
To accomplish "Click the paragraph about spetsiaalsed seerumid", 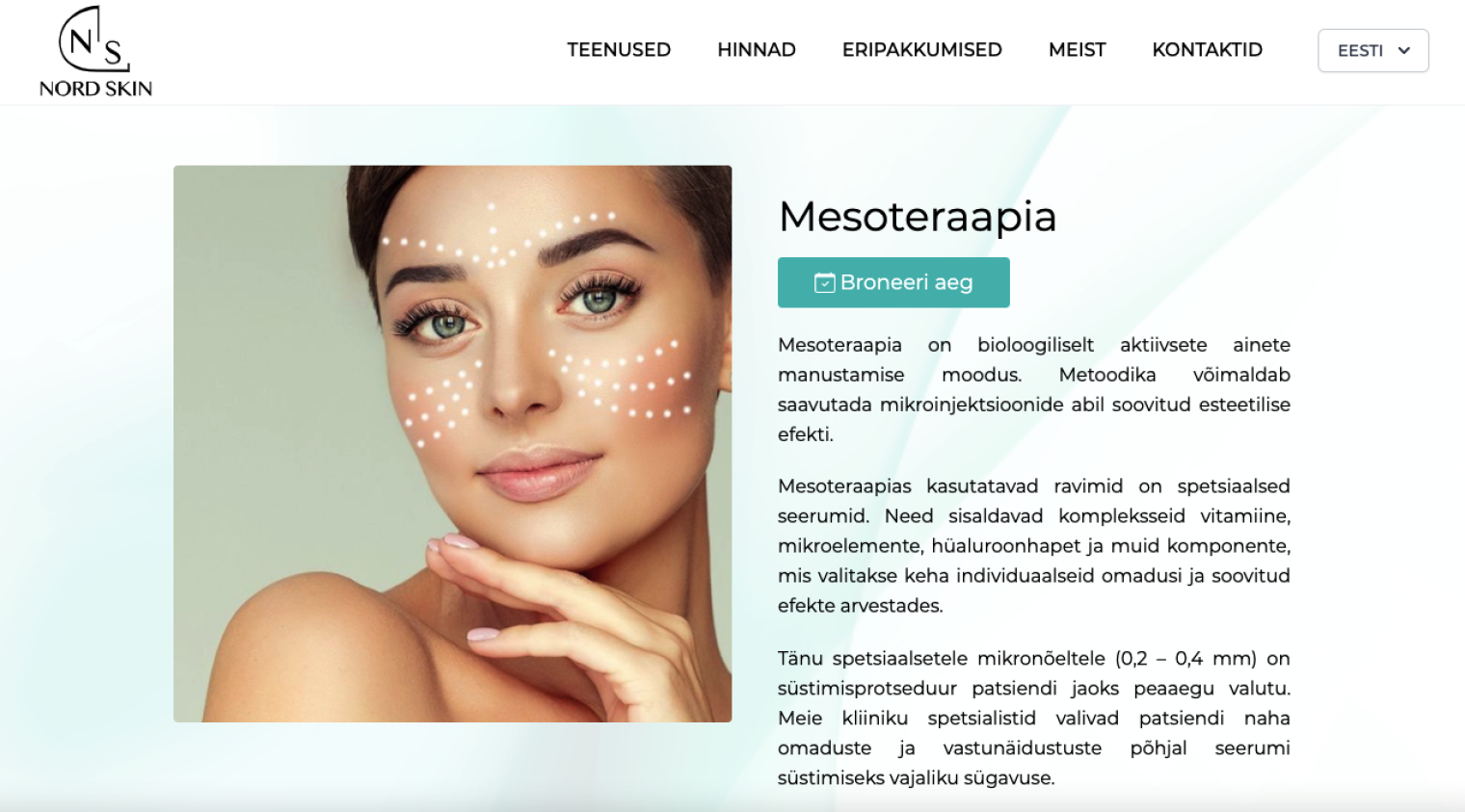I will coord(1034,546).
